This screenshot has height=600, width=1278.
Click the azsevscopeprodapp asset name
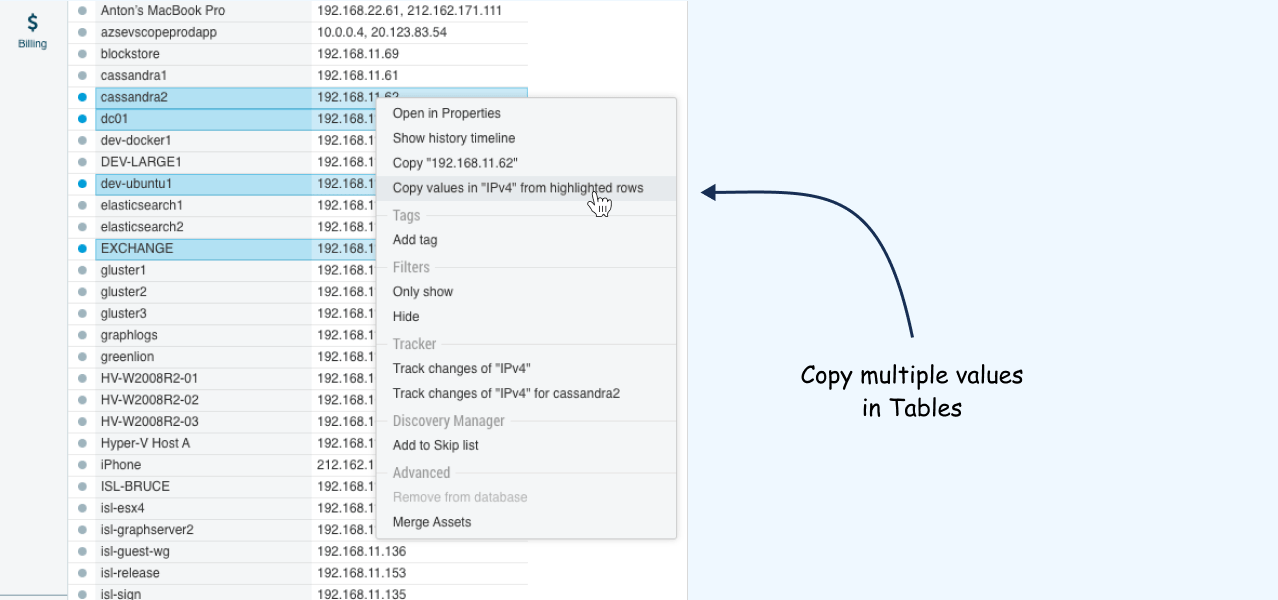159,32
